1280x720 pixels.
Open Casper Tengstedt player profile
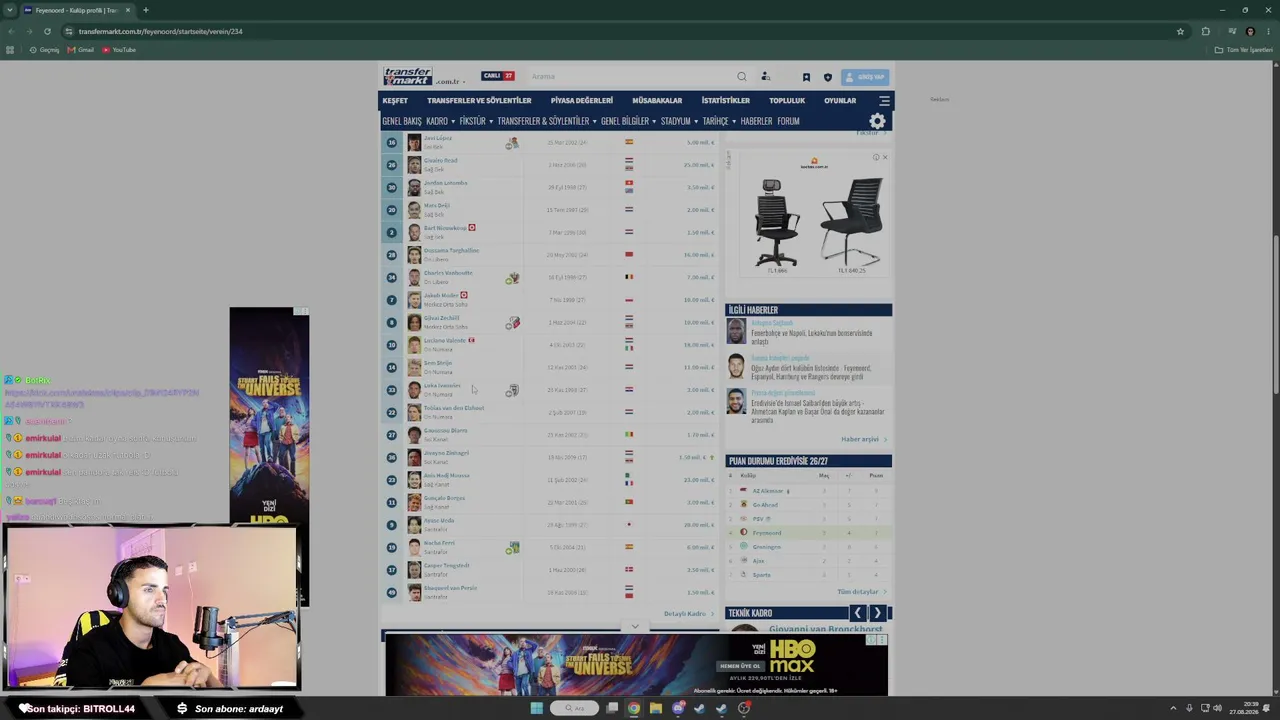tap(446, 566)
